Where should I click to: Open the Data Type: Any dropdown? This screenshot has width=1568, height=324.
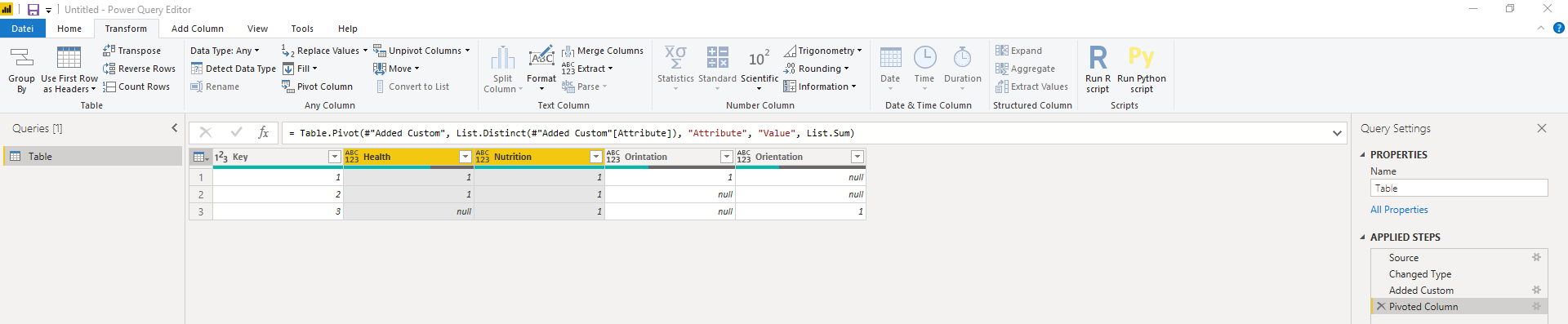pyautogui.click(x=225, y=51)
